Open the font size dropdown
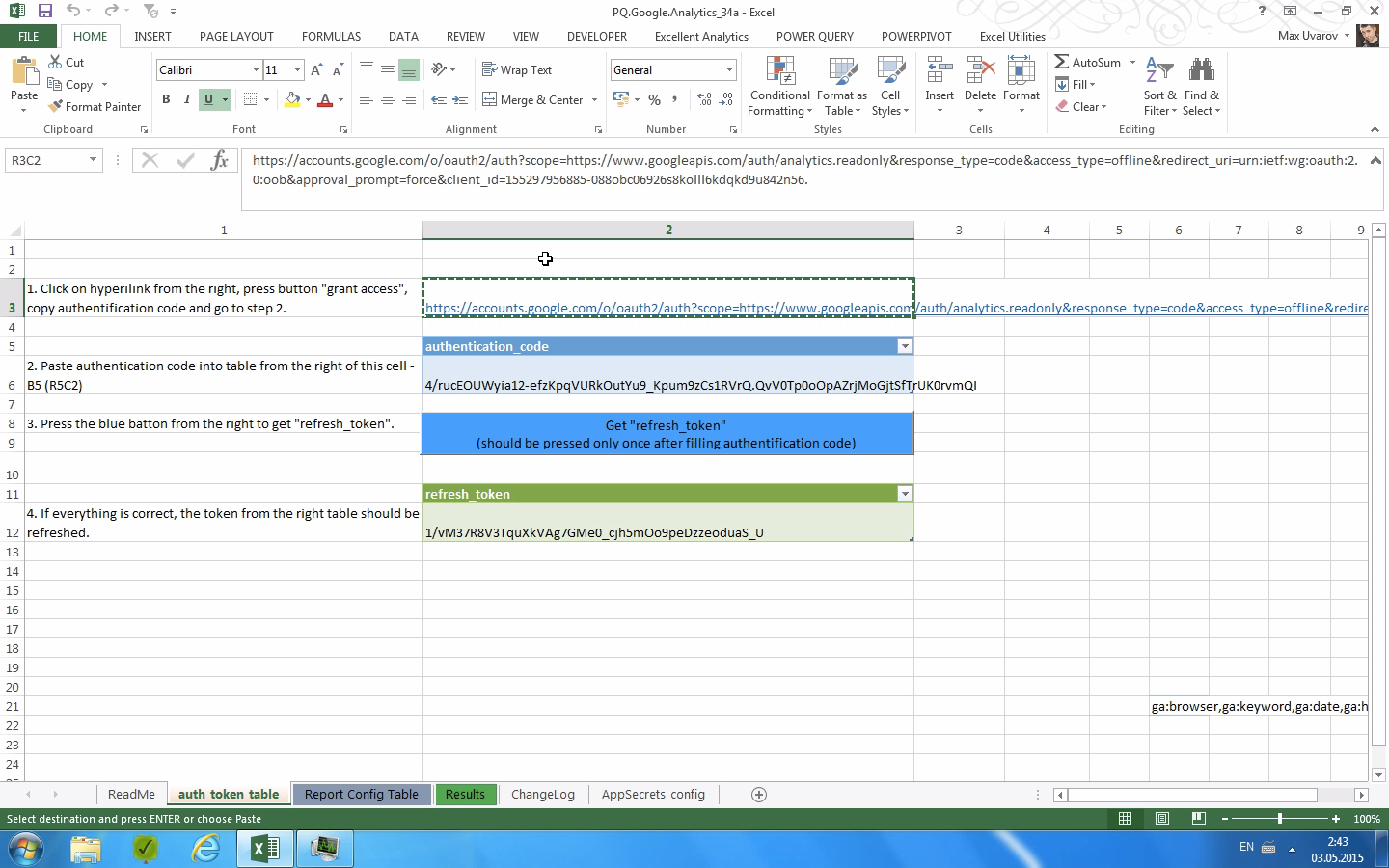 pos(297,70)
